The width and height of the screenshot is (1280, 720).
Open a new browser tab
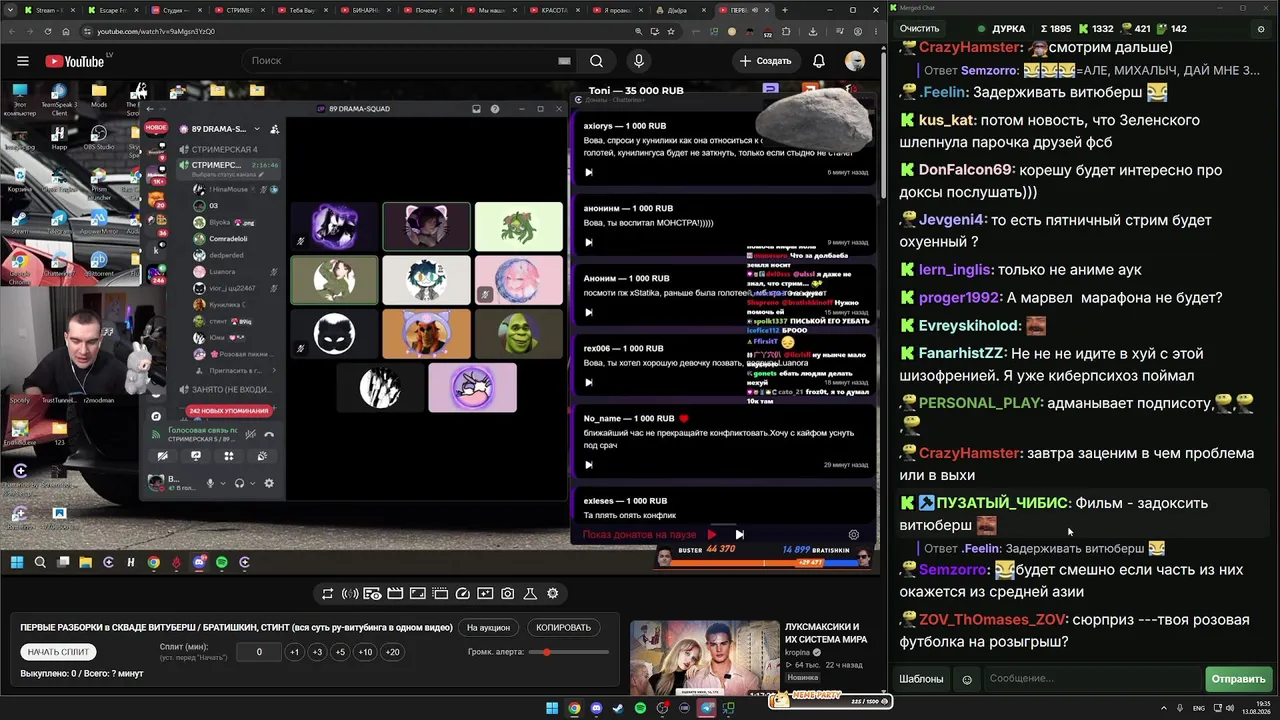[x=784, y=10]
